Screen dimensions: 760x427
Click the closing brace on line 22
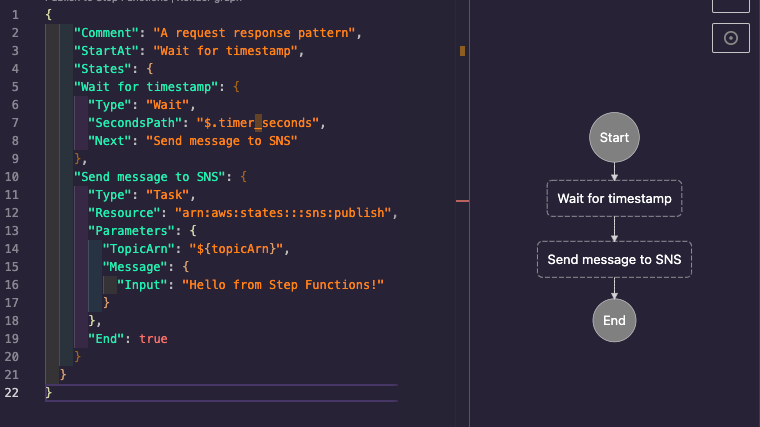point(48,392)
